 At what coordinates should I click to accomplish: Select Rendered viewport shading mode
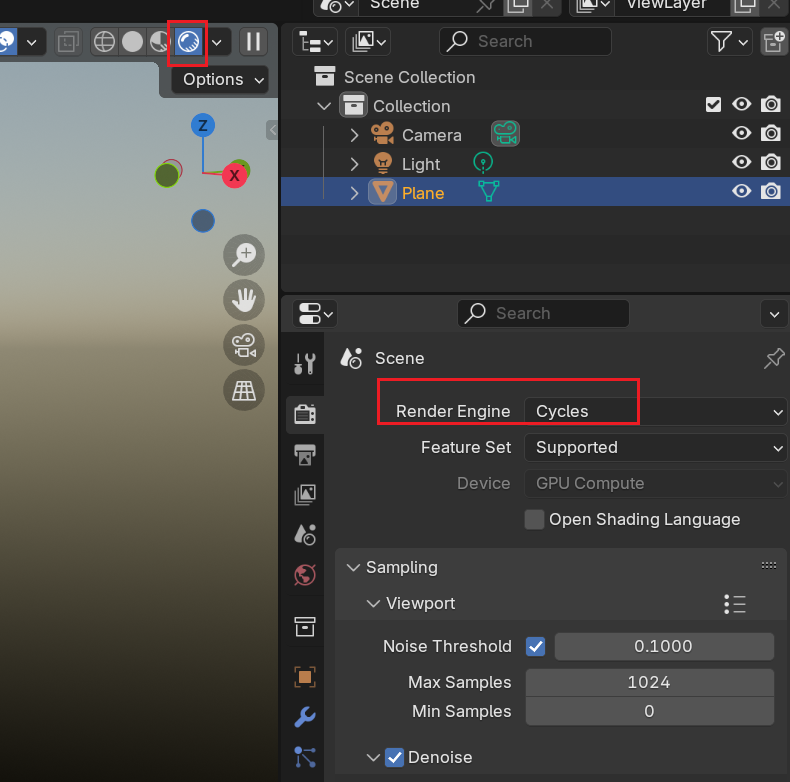pyautogui.click(x=188, y=42)
